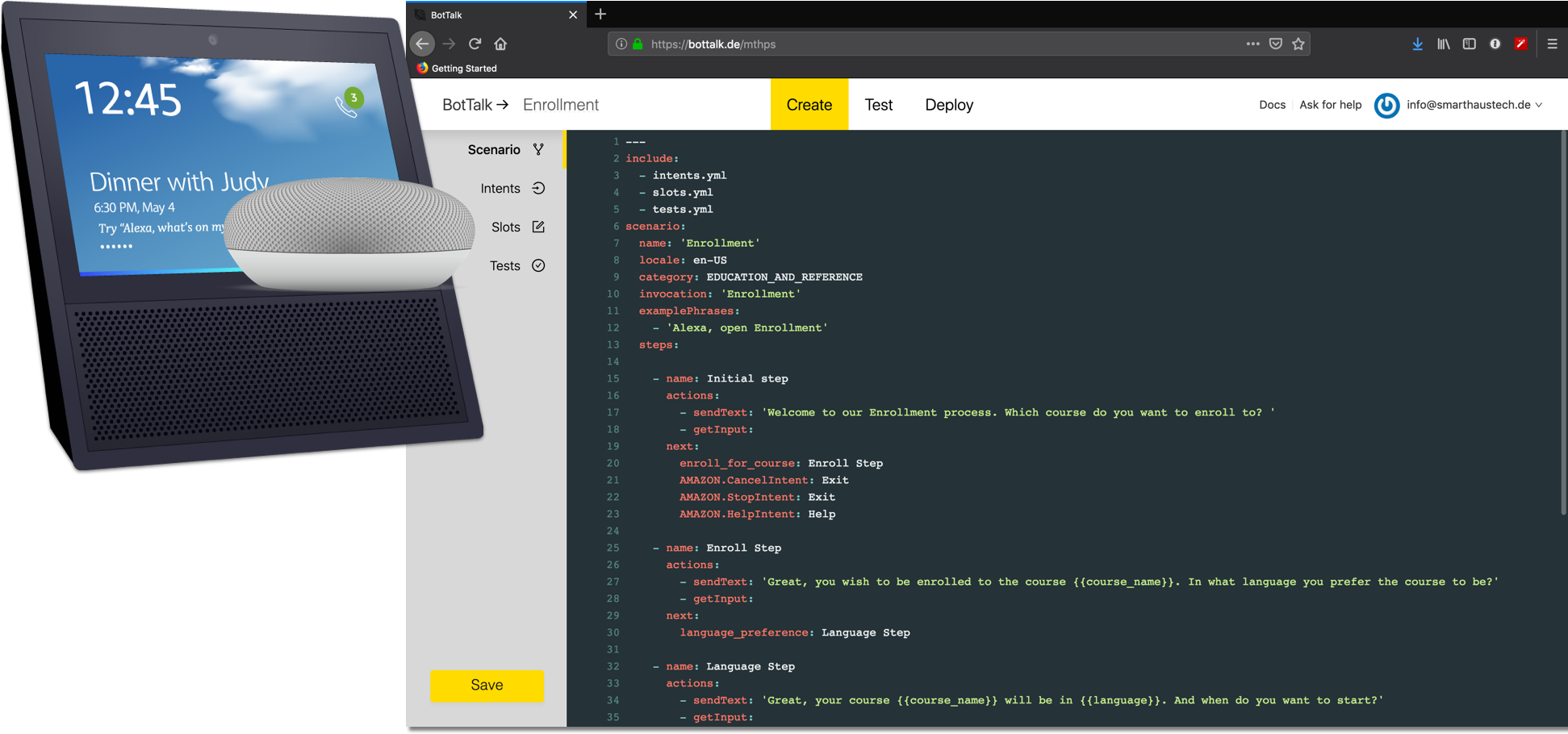The height and width of the screenshot is (734, 1568).
Task: Click the 'category: EDUCATION_AND_REFERENCE' code line
Action: (751, 277)
